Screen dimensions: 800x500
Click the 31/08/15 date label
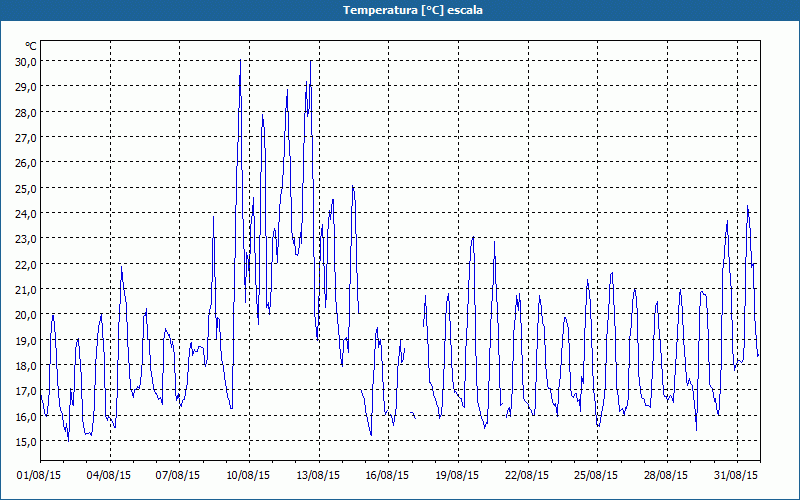[x=736, y=475]
